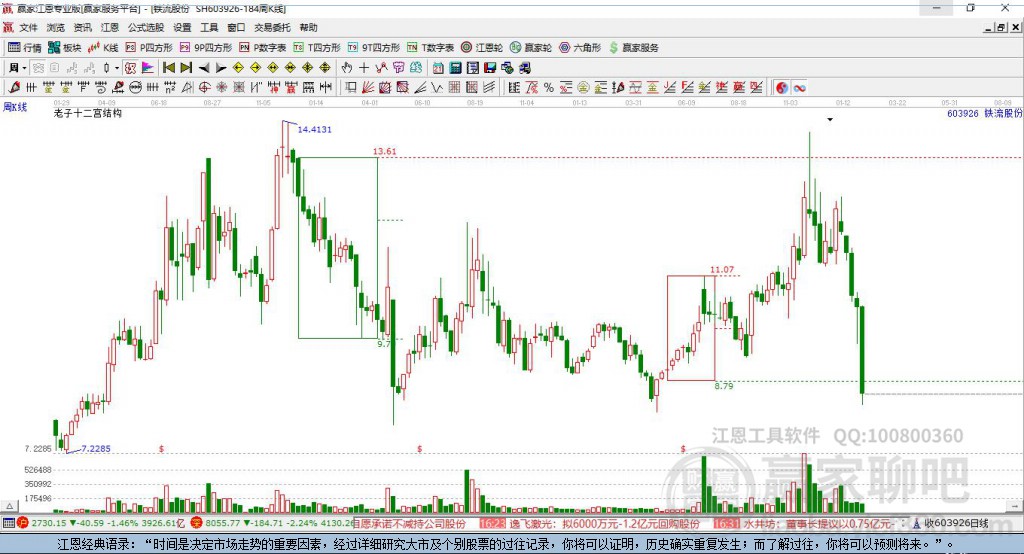Select the hand pan tool
The height and width of the screenshot is (554, 1024).
(347, 67)
